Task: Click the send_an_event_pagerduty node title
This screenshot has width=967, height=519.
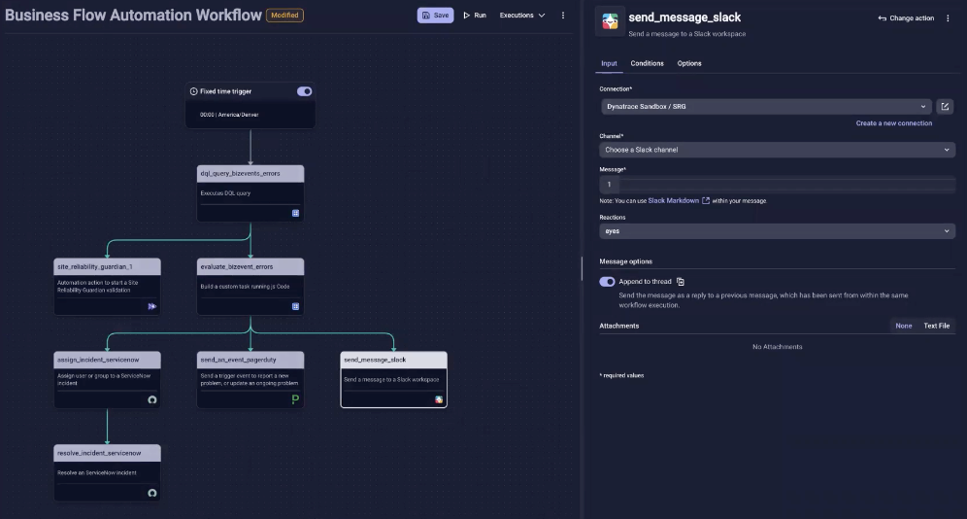Action: (x=238, y=359)
